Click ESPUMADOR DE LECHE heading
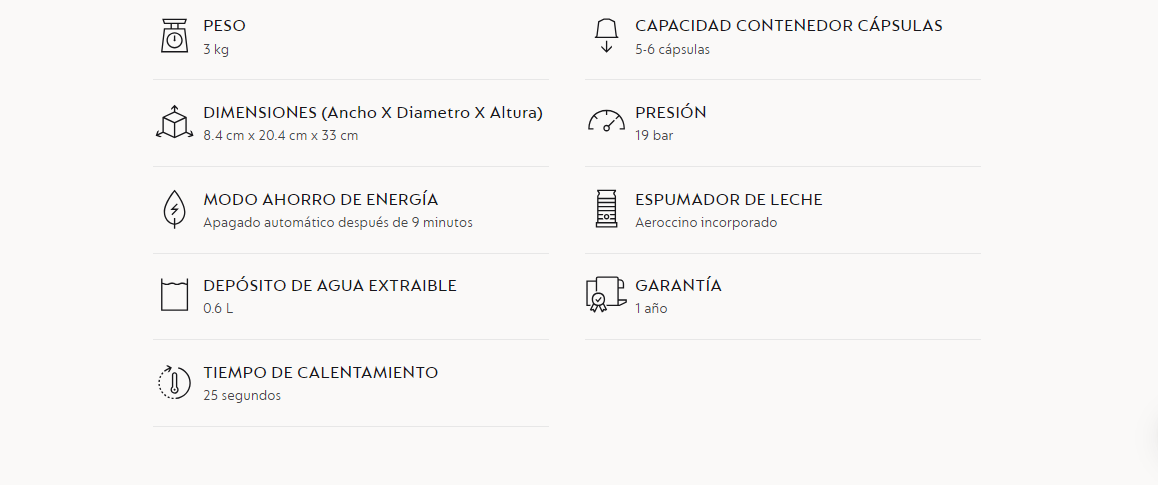The width and height of the screenshot is (1158, 485). (x=729, y=199)
